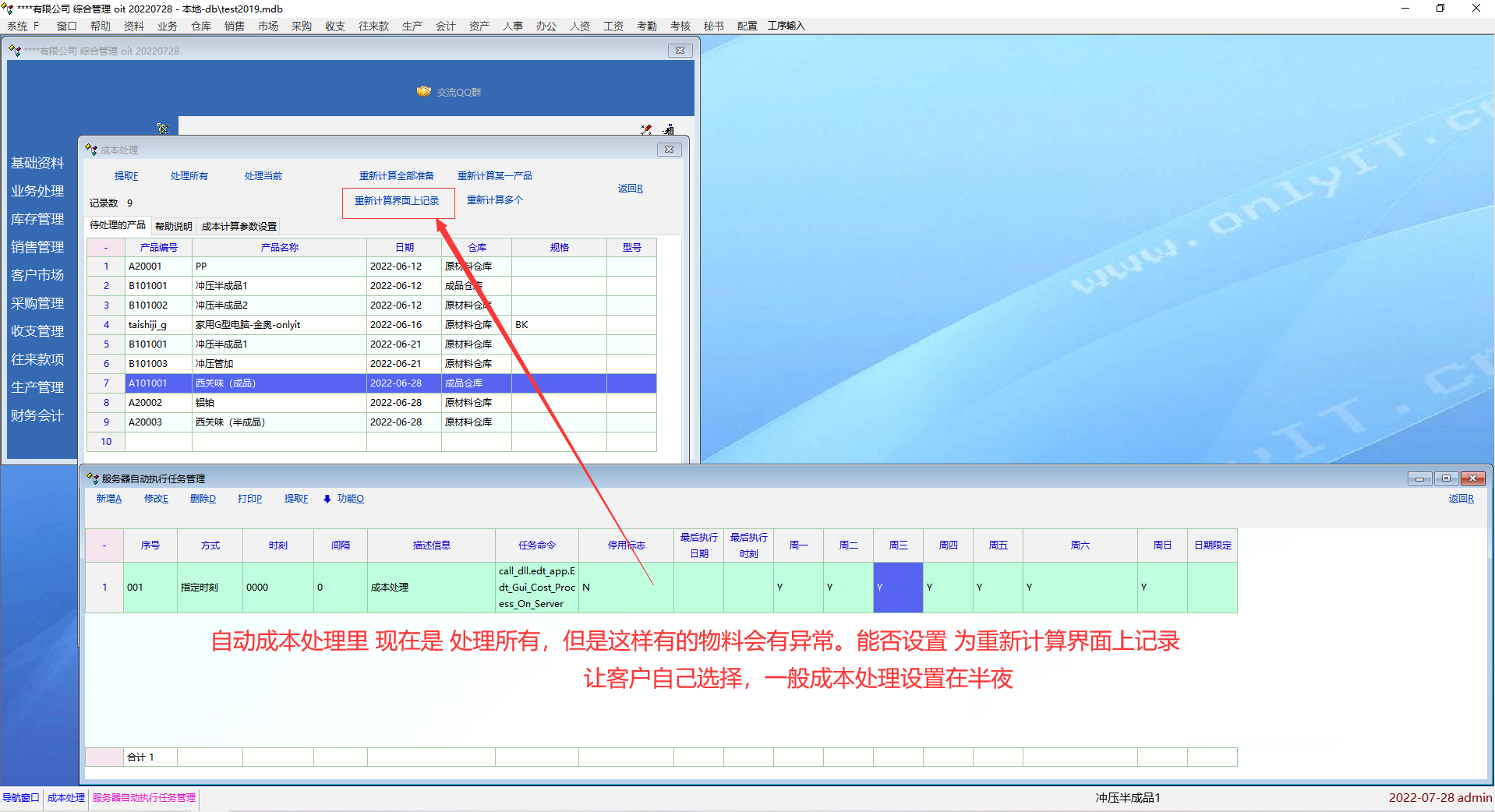Click the pencil icon beside the exit-door icon
The image size is (1495, 812).
point(646,129)
